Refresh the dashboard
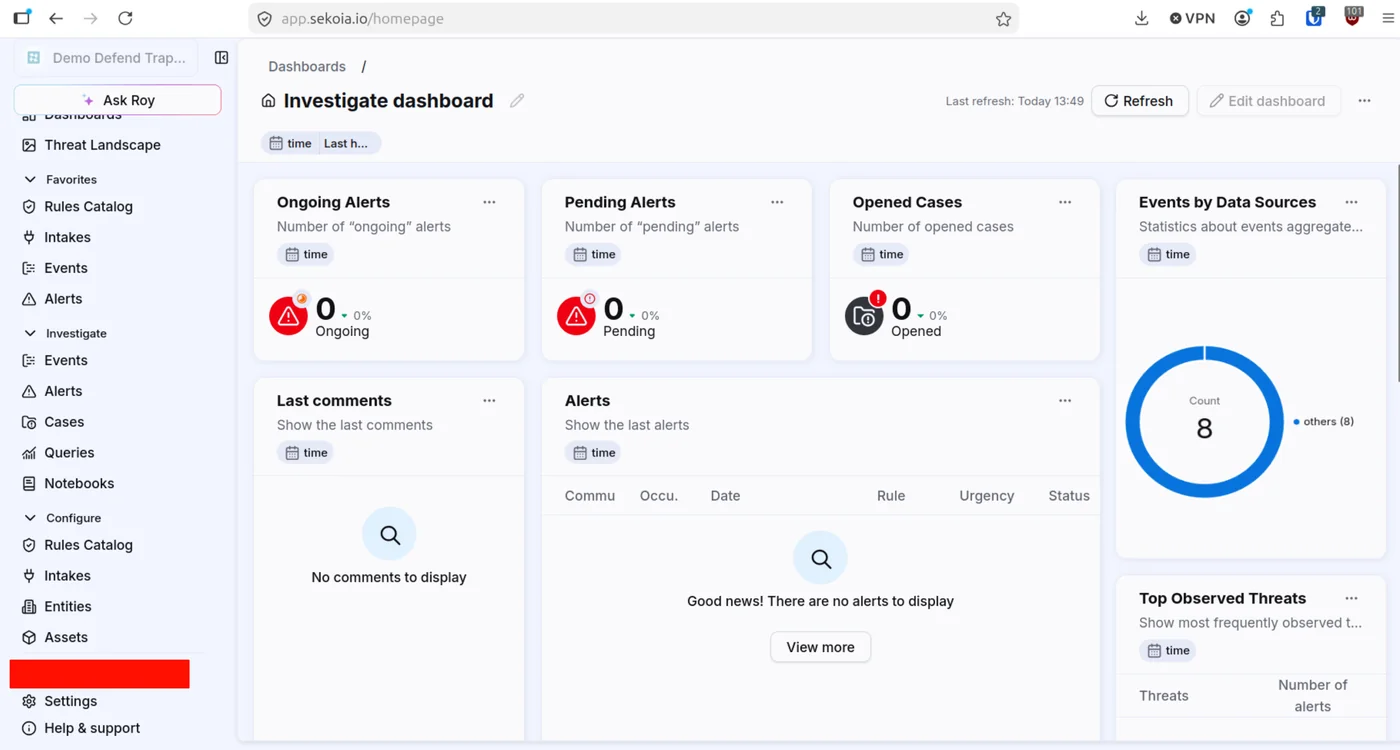1400x750 pixels. (1139, 101)
